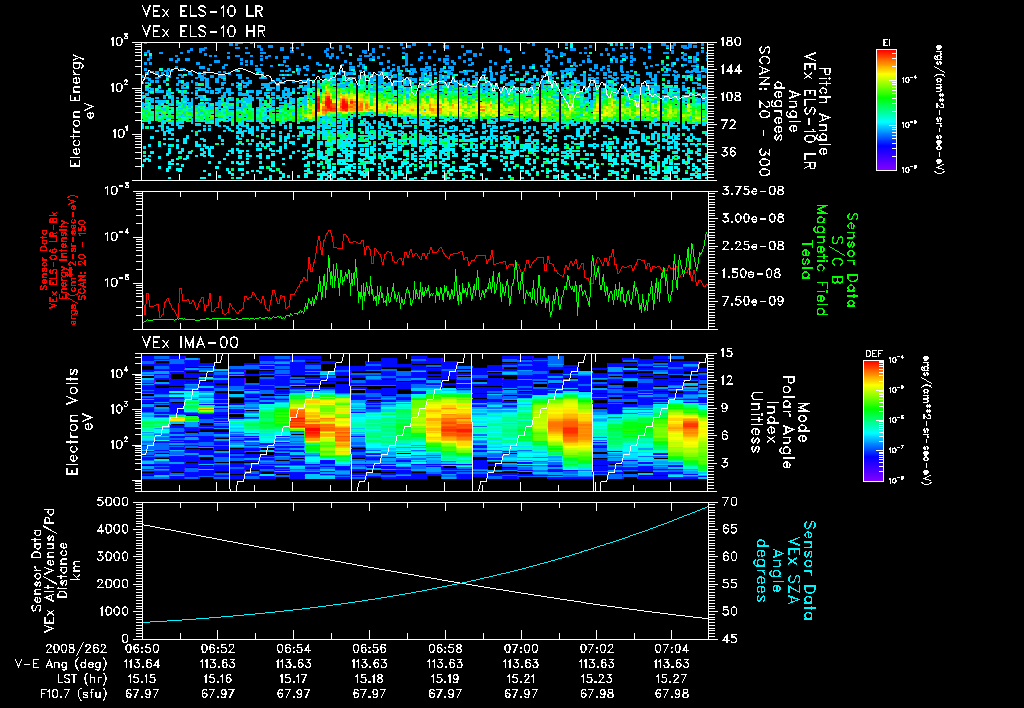1024x708 pixels.
Task: Click the green magnetic field spike at the right edge of the plot
Action: [x=706, y=234]
